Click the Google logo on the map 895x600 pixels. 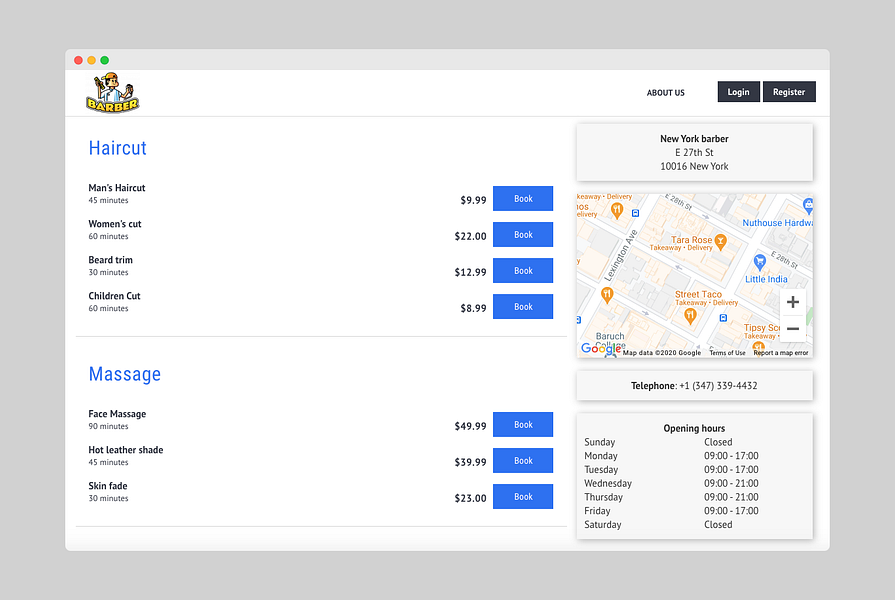pyautogui.click(x=601, y=349)
